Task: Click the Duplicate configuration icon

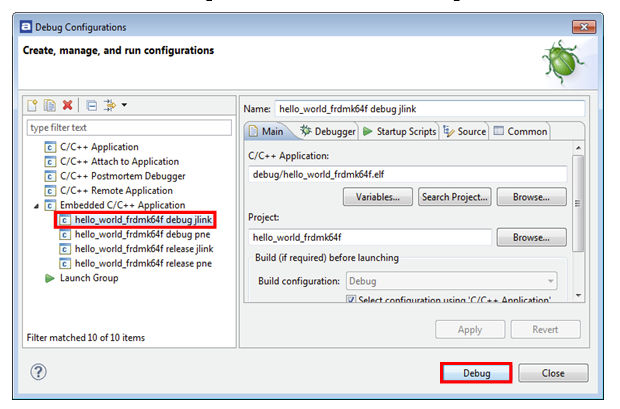Action: tap(49, 105)
